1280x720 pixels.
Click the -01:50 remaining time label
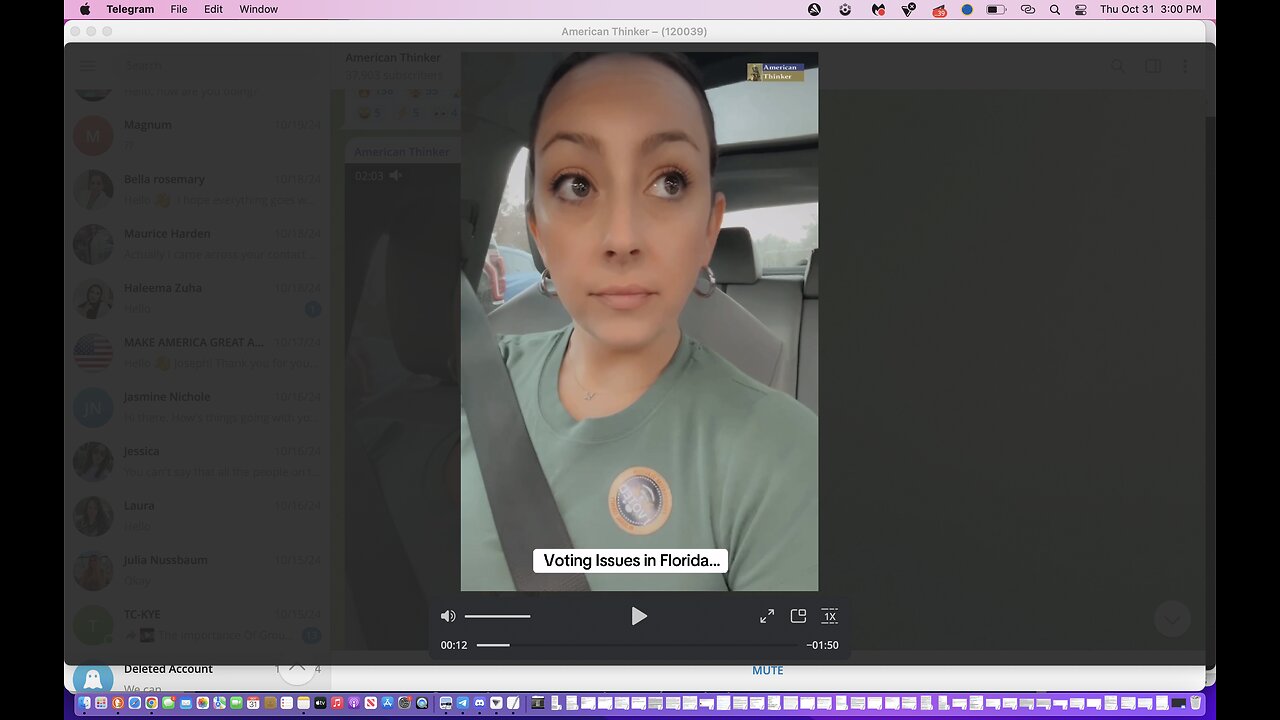click(823, 645)
